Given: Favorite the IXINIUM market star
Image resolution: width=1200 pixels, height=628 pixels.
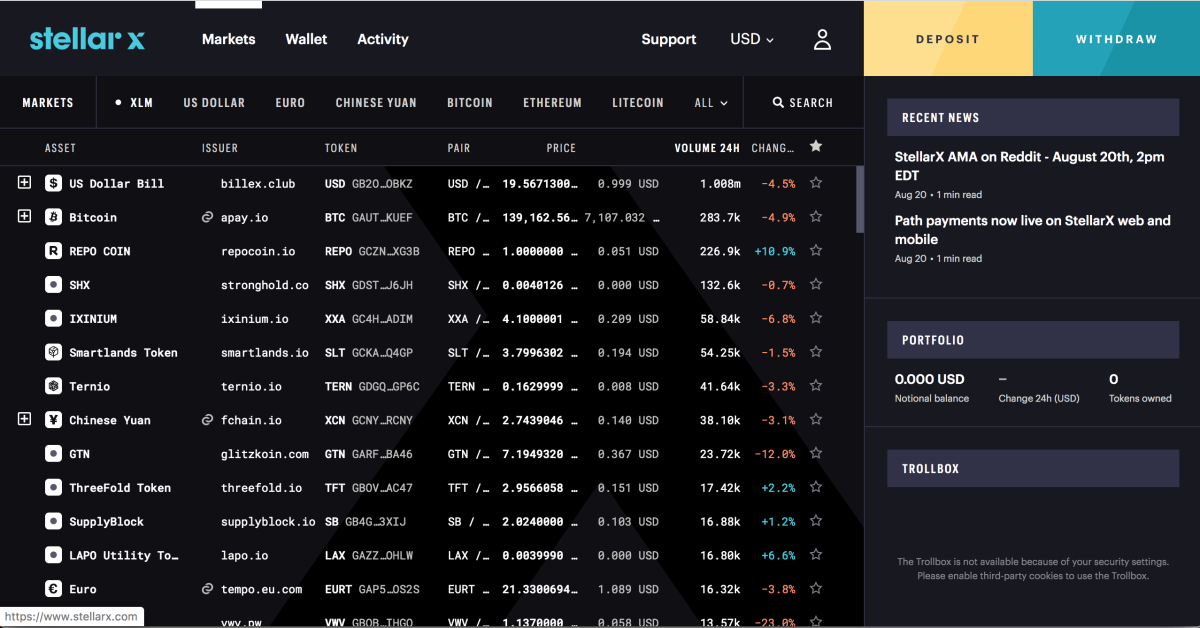Looking at the screenshot, I should click(x=816, y=319).
